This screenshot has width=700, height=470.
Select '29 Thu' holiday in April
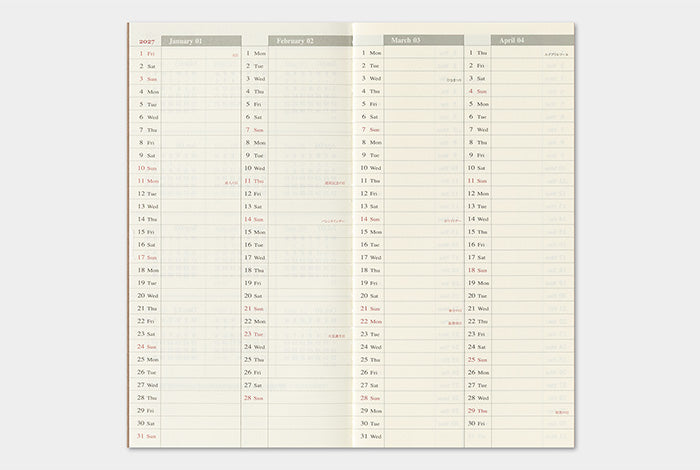coord(478,411)
